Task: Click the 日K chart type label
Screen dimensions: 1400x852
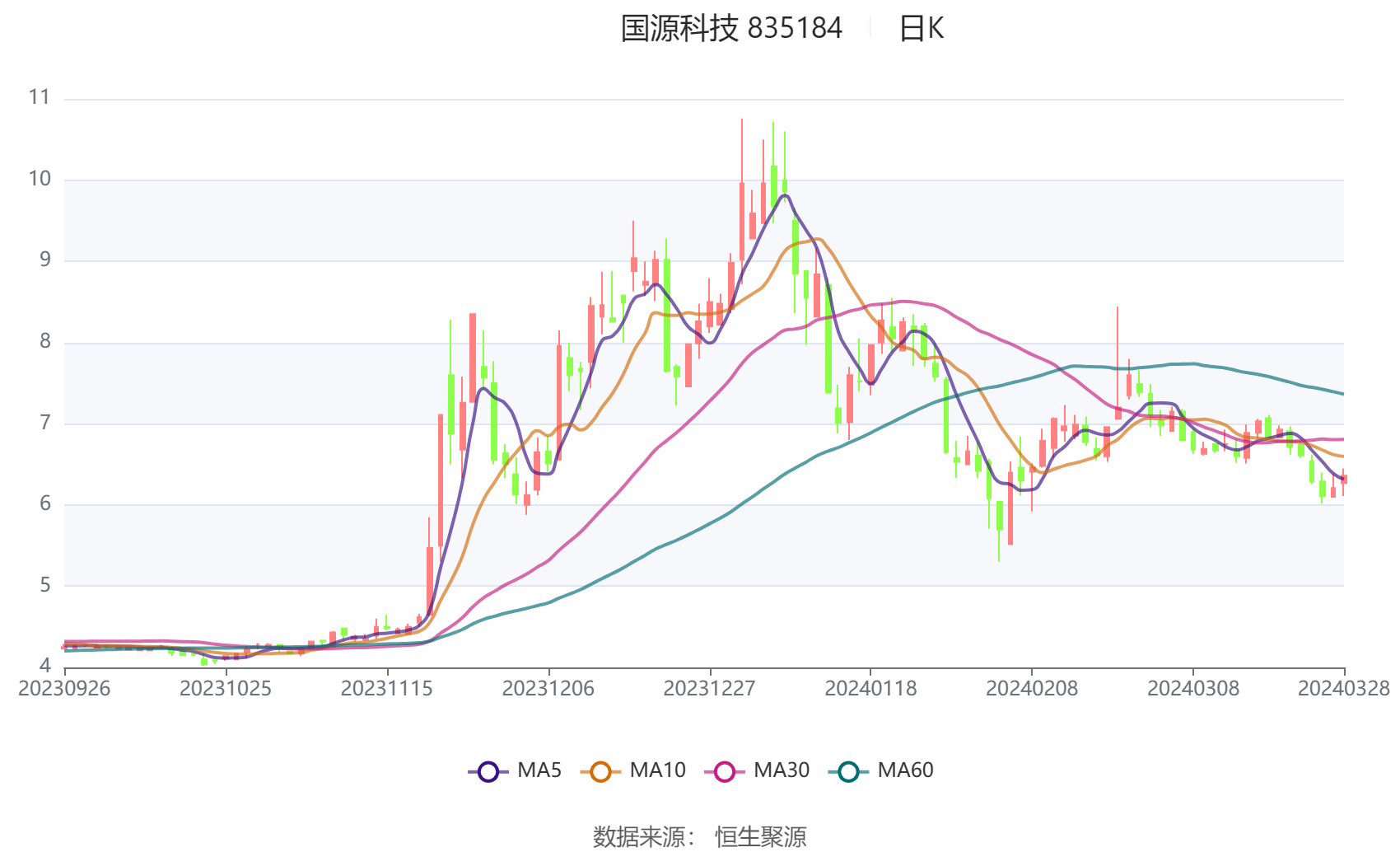Action: point(921,29)
